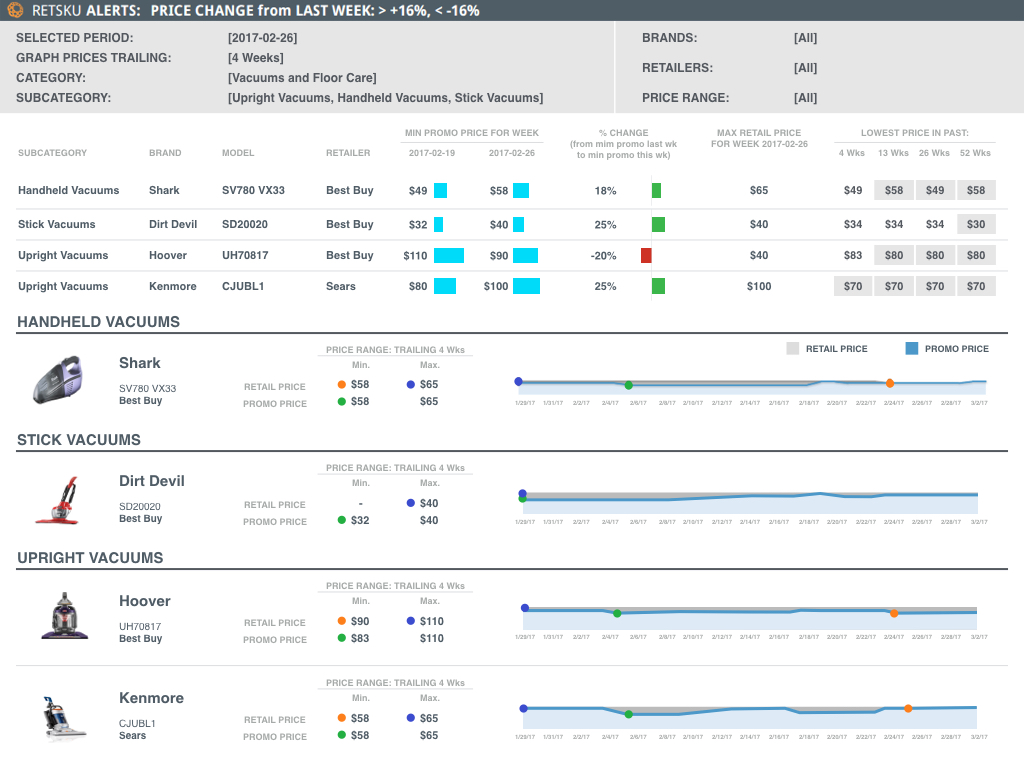Open the subcategory filter listing Upright, Handheld, Stick
The height and width of the screenshot is (768, 1024).
pos(385,98)
